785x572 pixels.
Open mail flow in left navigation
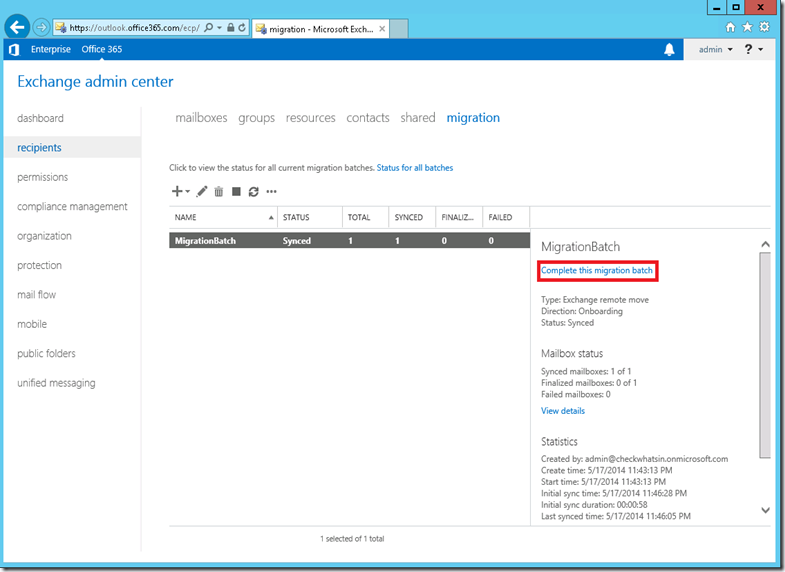[37, 295]
